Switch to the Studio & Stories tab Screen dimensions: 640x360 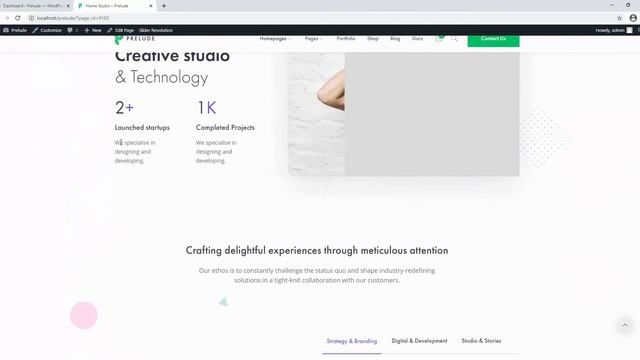point(481,341)
